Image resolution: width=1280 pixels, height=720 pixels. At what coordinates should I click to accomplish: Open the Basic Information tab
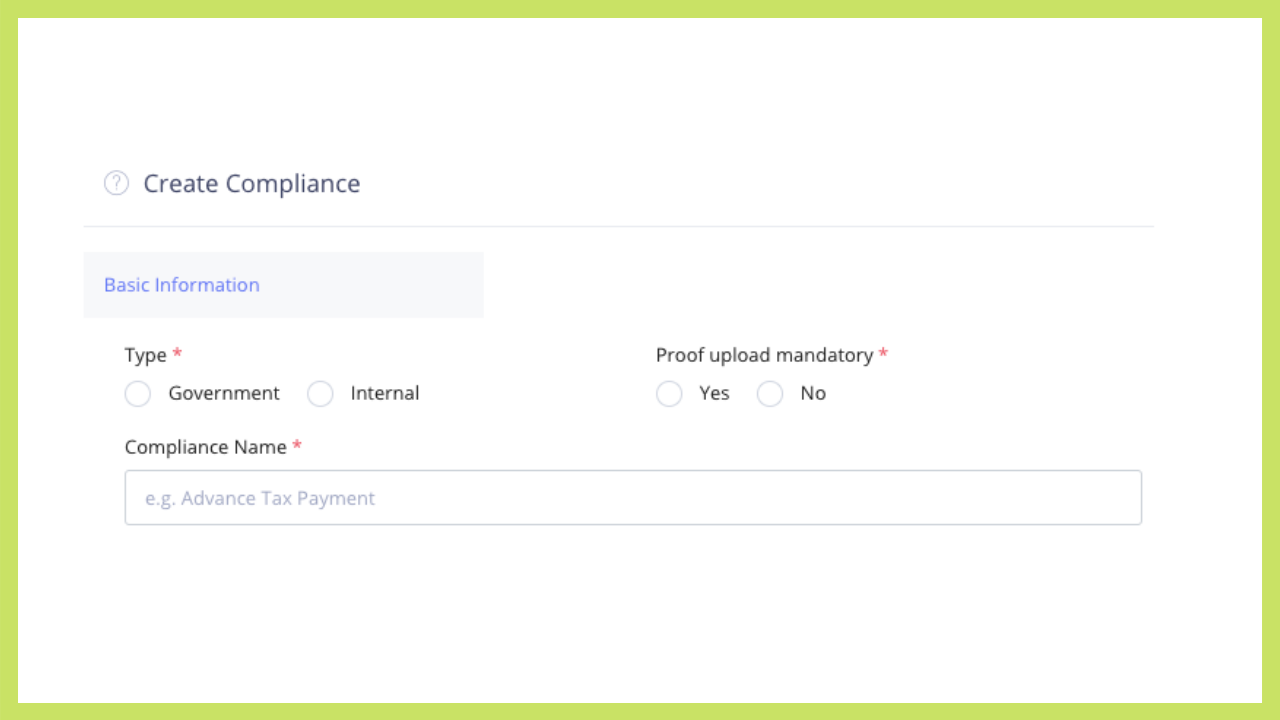[182, 285]
